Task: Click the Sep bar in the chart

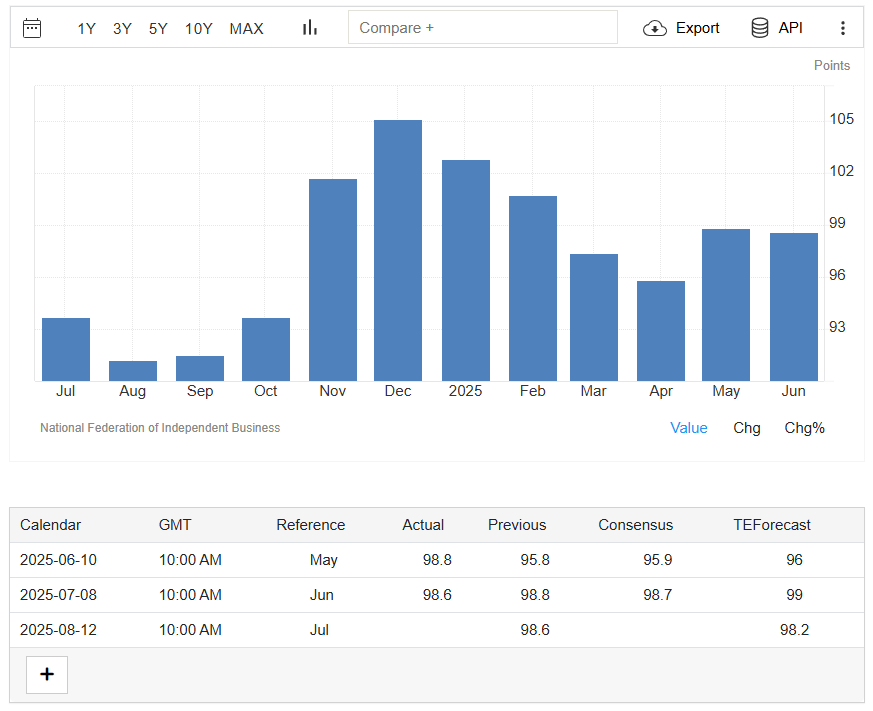Action: tap(200, 369)
